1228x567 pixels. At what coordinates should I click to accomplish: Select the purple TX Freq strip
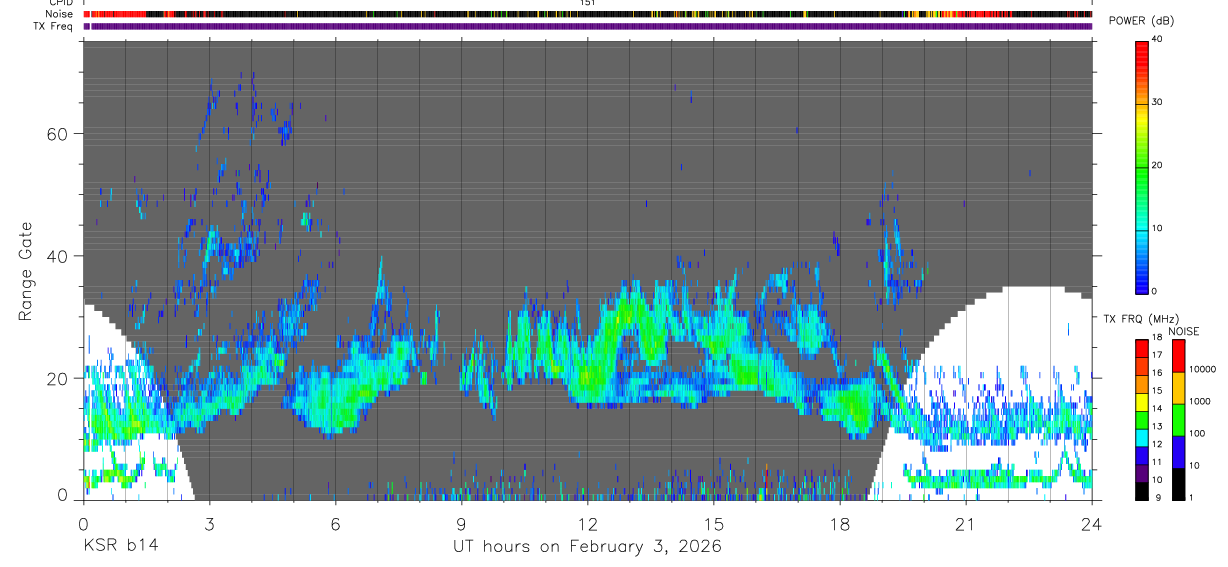pos(588,26)
